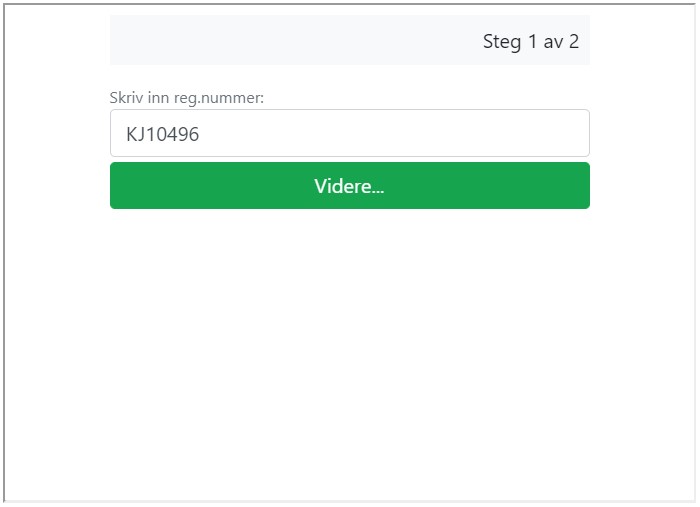Click the word 'reg.nummer' in the field label
Viewport: 700px width, 507px height.
point(217,98)
